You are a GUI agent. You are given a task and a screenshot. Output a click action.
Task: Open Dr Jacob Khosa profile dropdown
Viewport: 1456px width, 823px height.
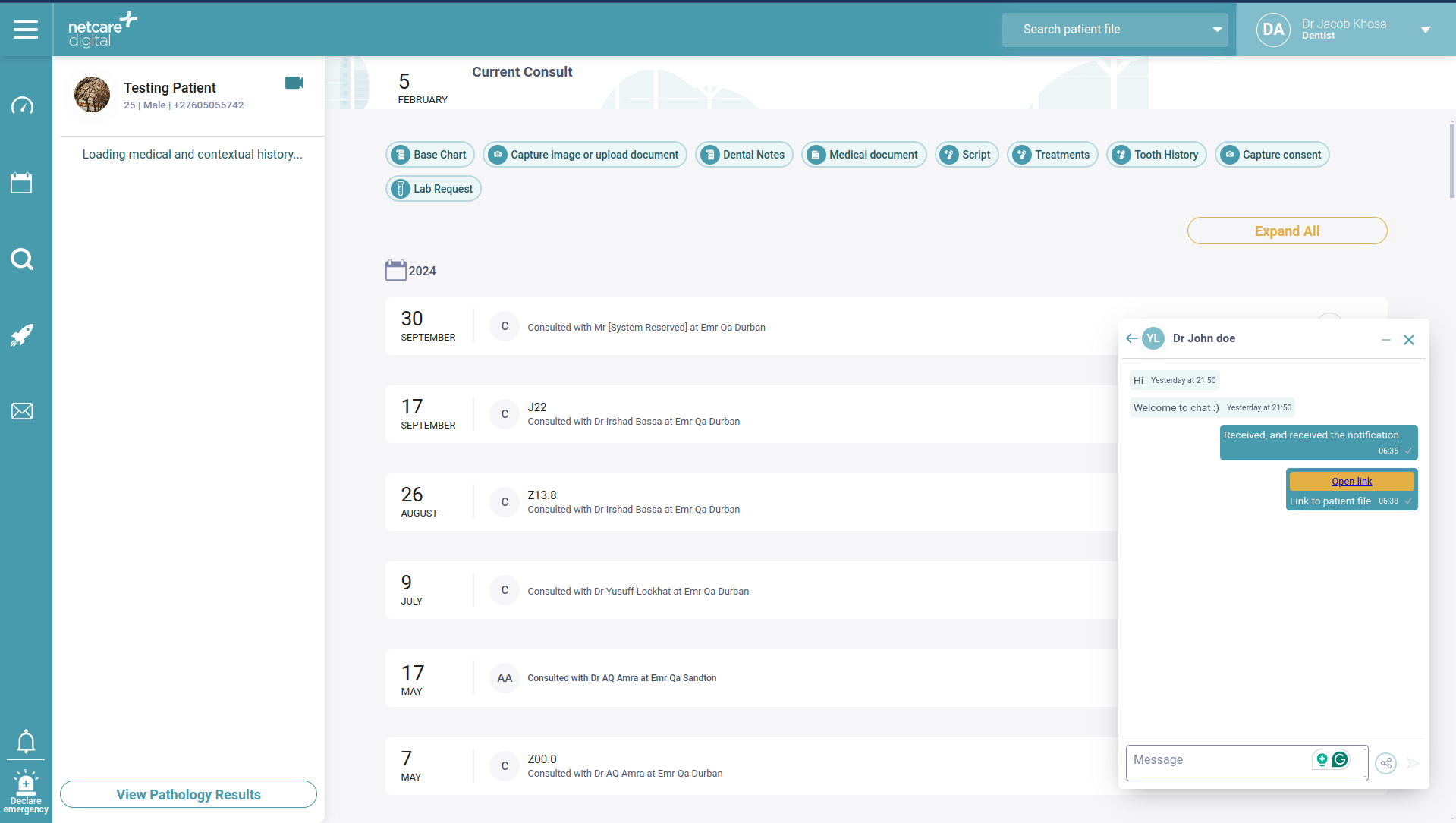(1425, 30)
